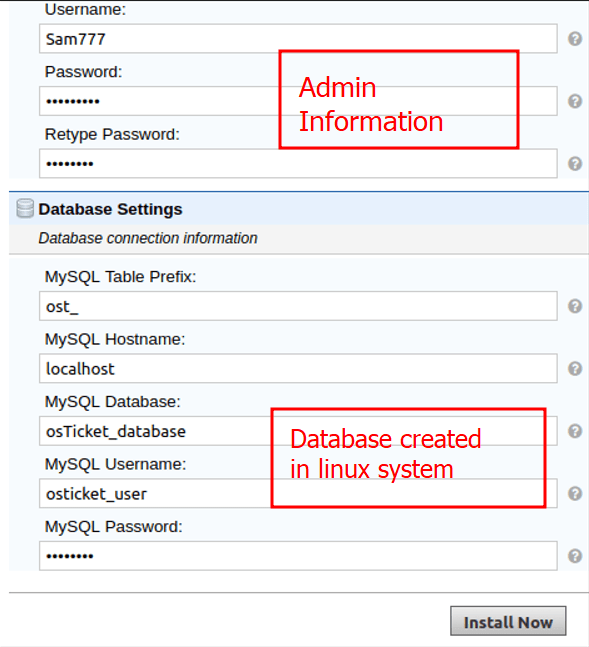589x647 pixels.
Task: Open the help tip for the Retype Password field
Action: tap(575, 163)
